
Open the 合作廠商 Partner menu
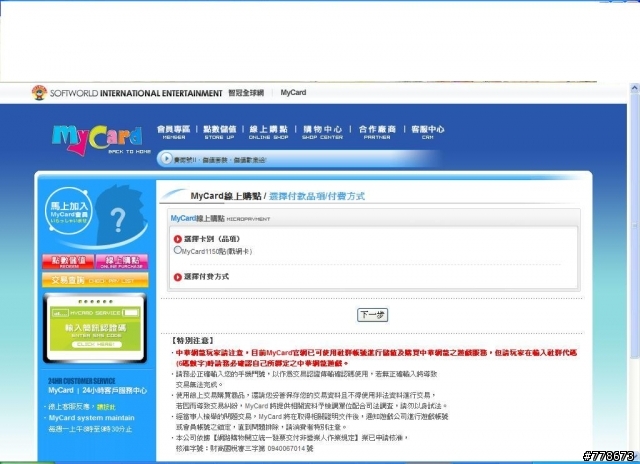coord(377,132)
